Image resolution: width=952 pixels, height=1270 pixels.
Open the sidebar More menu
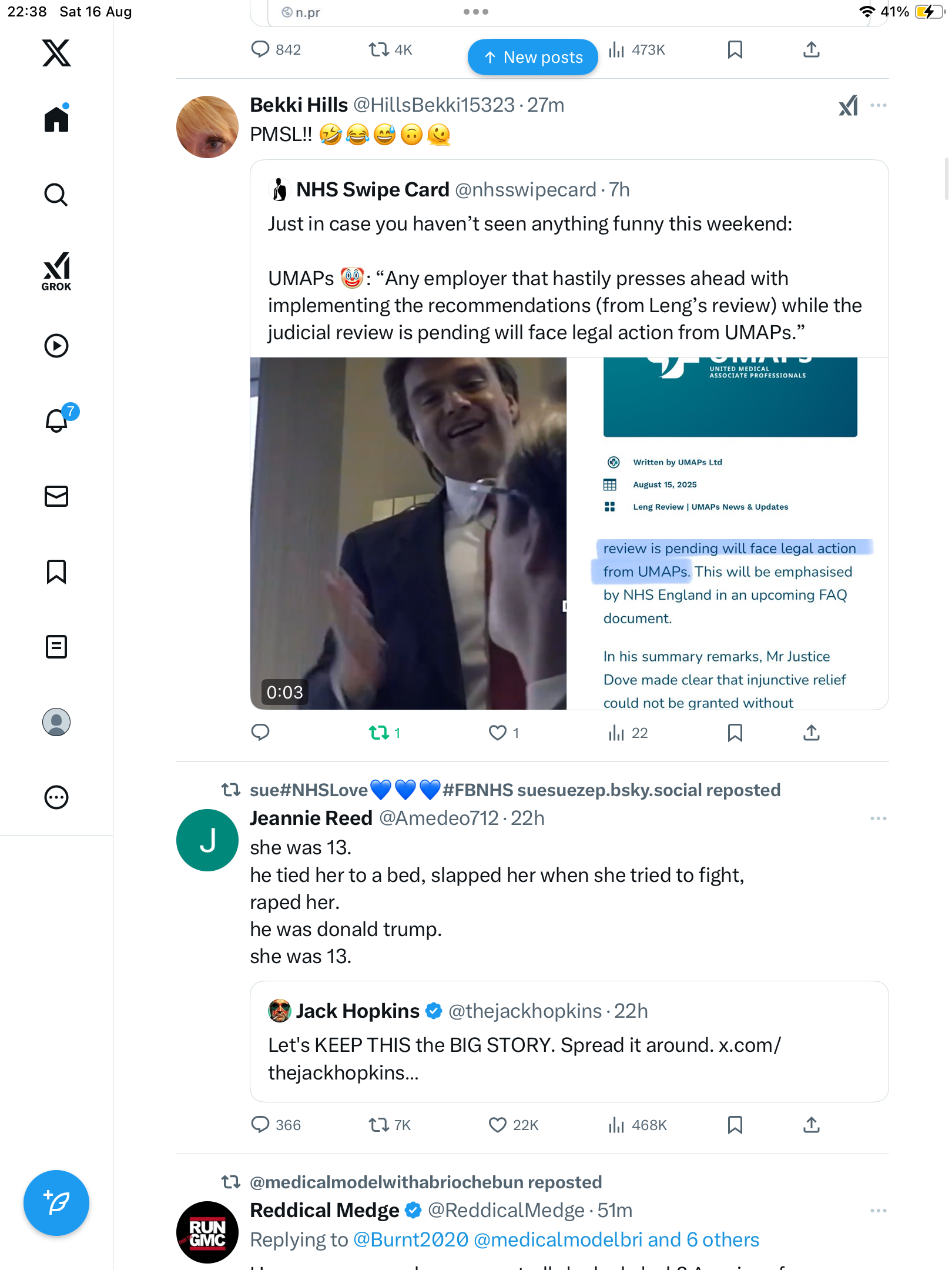pos(56,797)
